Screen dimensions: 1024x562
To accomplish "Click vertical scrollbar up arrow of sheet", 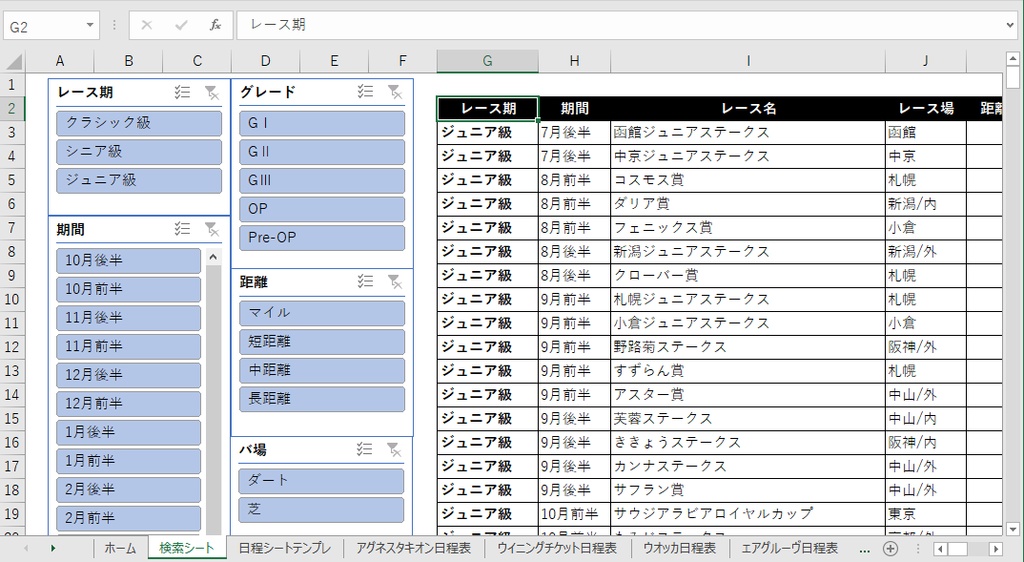I will point(1013,59).
